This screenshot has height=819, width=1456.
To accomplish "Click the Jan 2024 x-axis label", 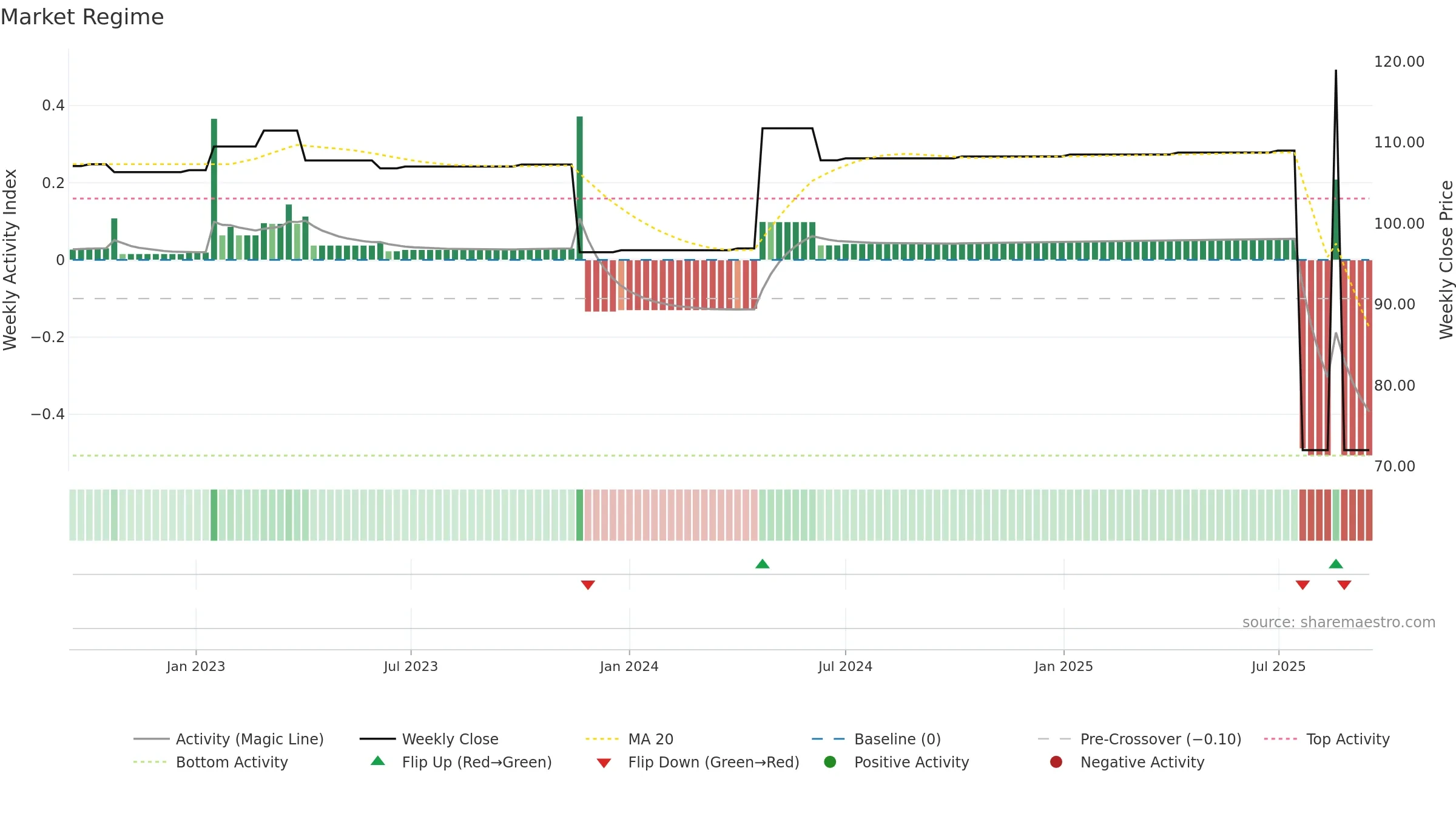I will click(x=629, y=667).
